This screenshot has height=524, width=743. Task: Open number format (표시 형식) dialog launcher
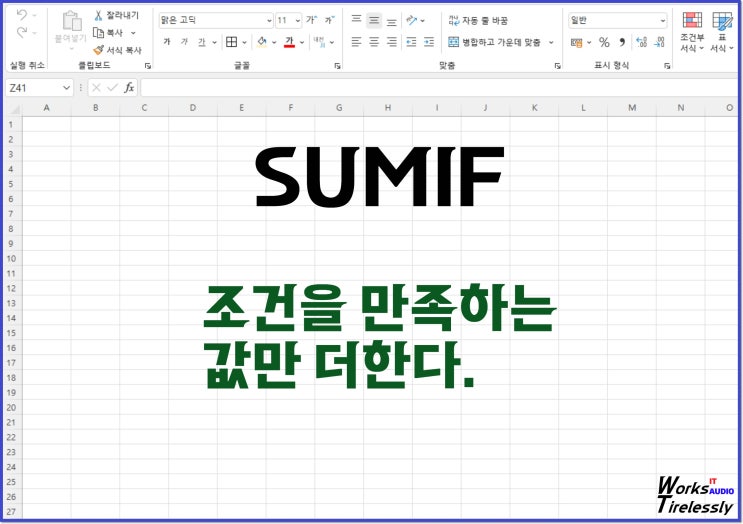tap(667, 66)
